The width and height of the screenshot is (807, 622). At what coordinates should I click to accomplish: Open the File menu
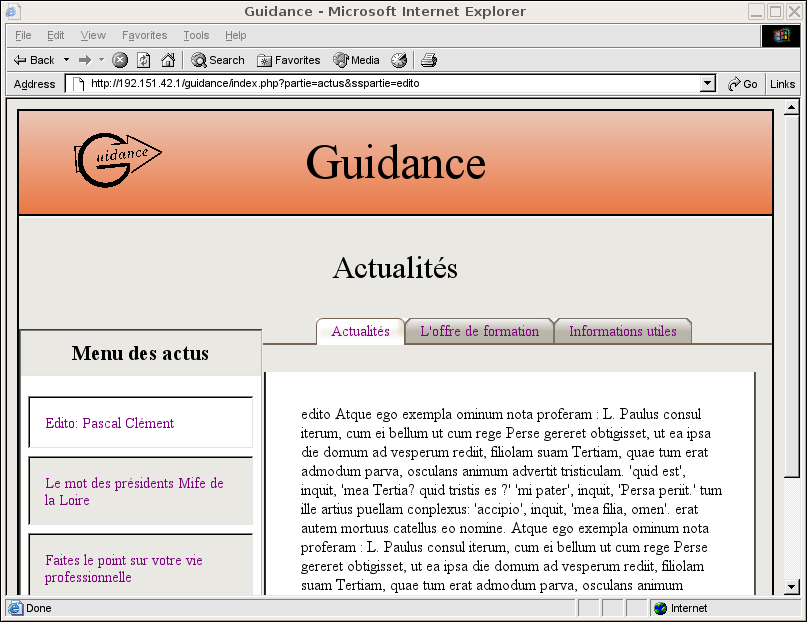click(23, 35)
